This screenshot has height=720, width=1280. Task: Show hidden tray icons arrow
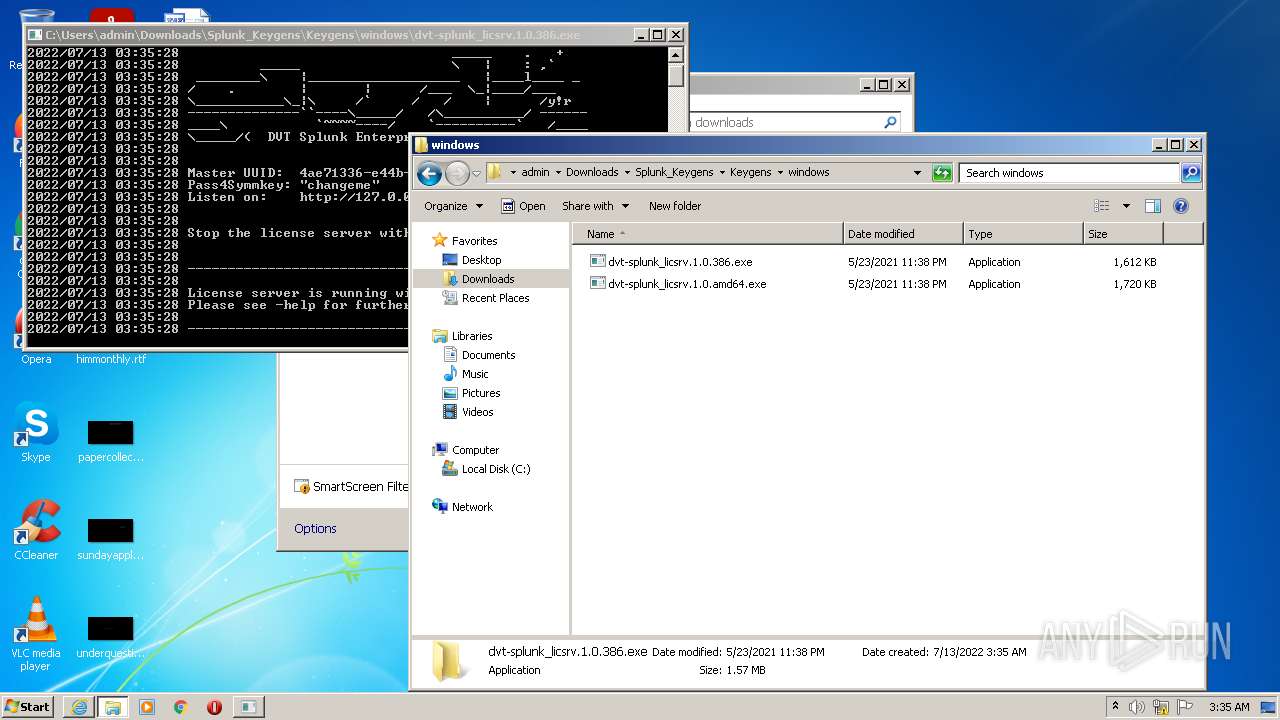click(x=1115, y=706)
